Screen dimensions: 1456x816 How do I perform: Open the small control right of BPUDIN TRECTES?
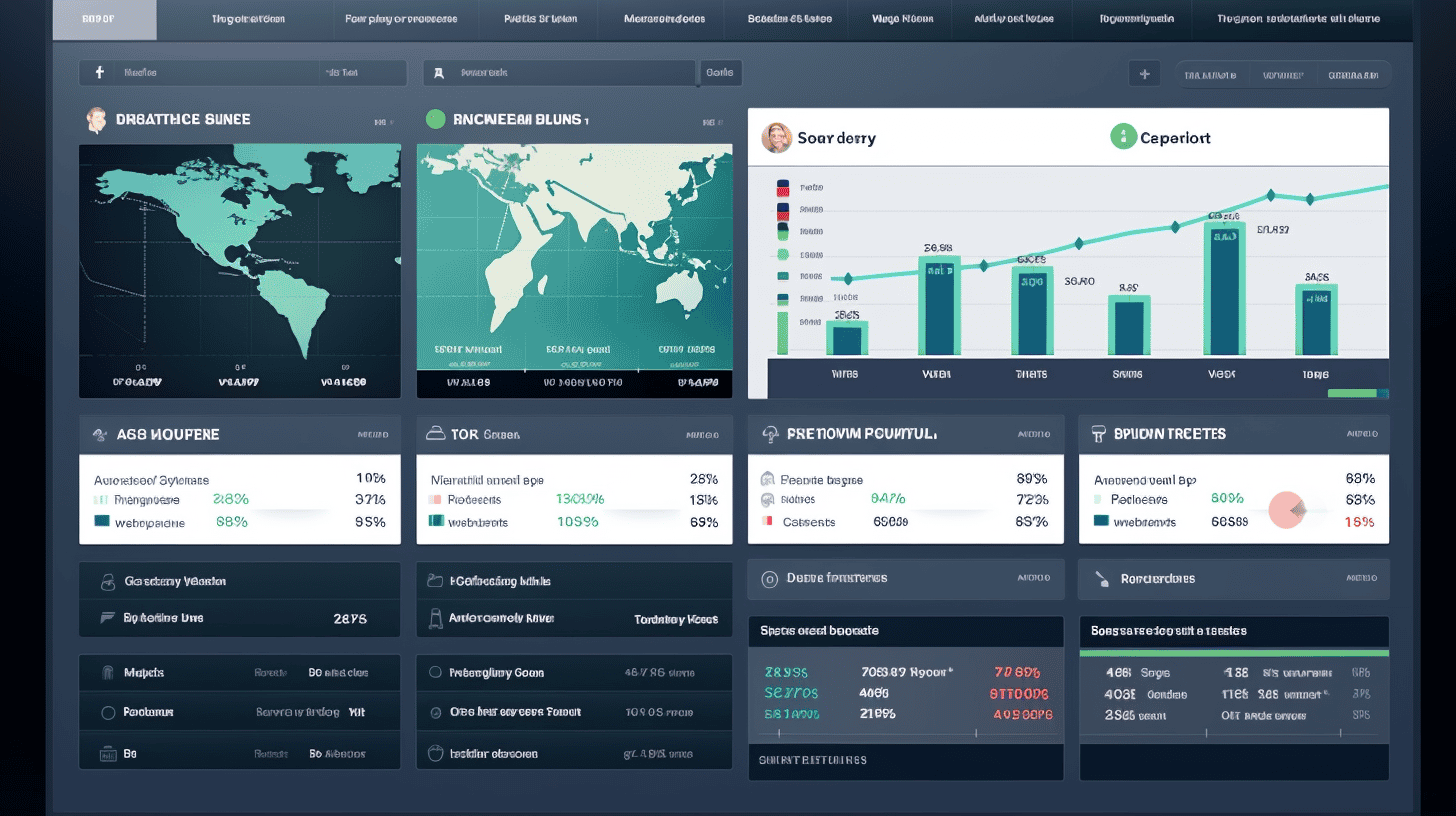(1362, 434)
